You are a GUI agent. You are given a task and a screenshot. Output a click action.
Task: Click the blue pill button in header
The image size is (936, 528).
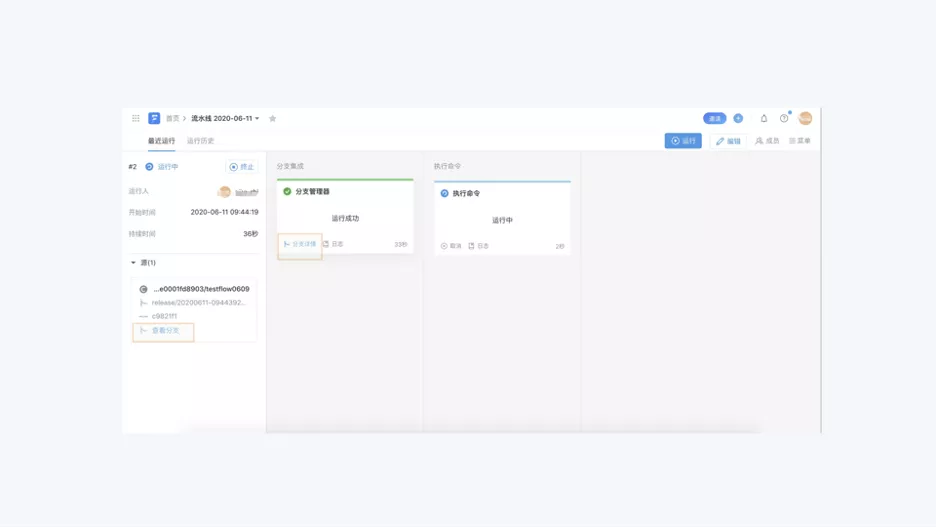click(715, 118)
